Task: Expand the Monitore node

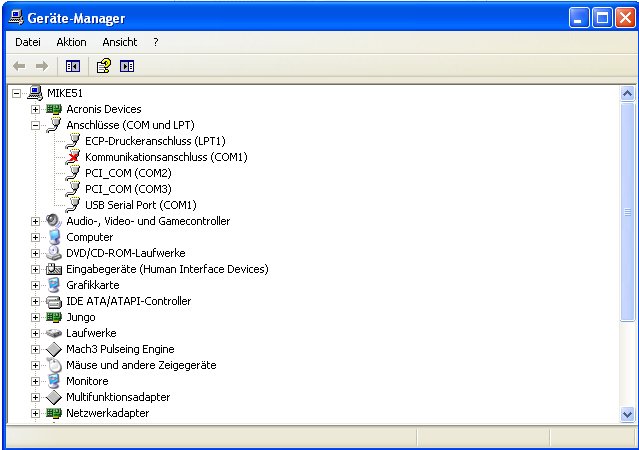Action: [x=35, y=382]
